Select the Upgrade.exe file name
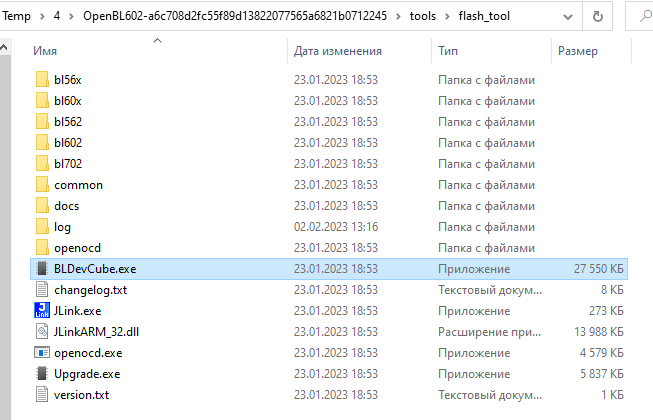The image size is (653, 420). pyautogui.click(x=87, y=374)
